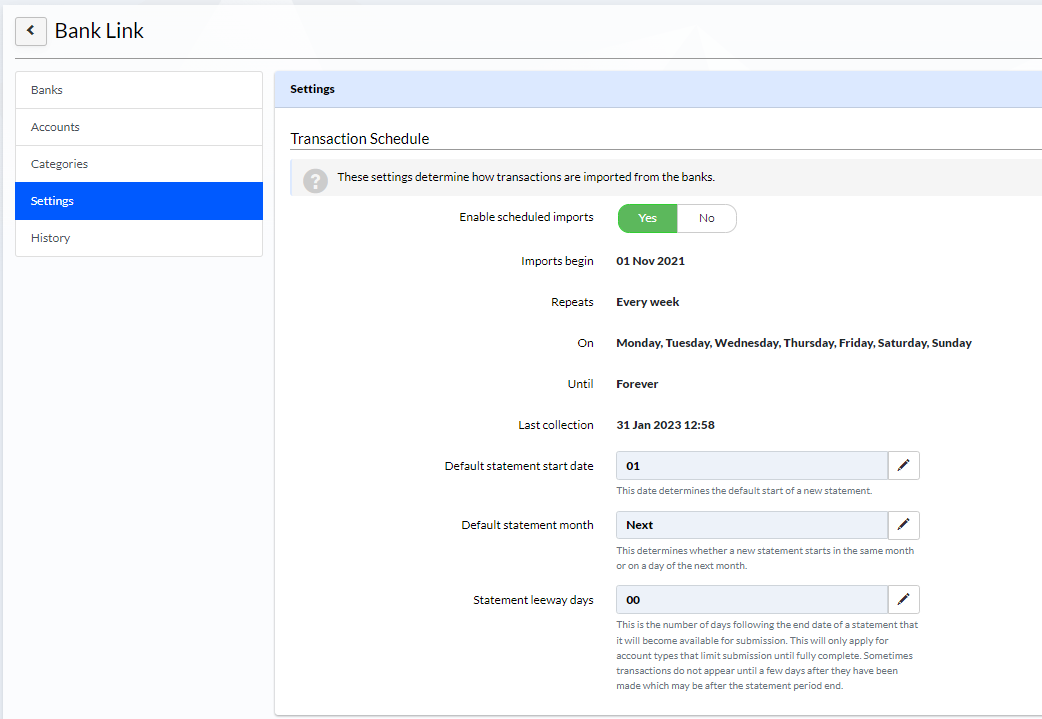Click the list of weekdays from Monday to Sunday
This screenshot has height=719, width=1042.
point(793,344)
